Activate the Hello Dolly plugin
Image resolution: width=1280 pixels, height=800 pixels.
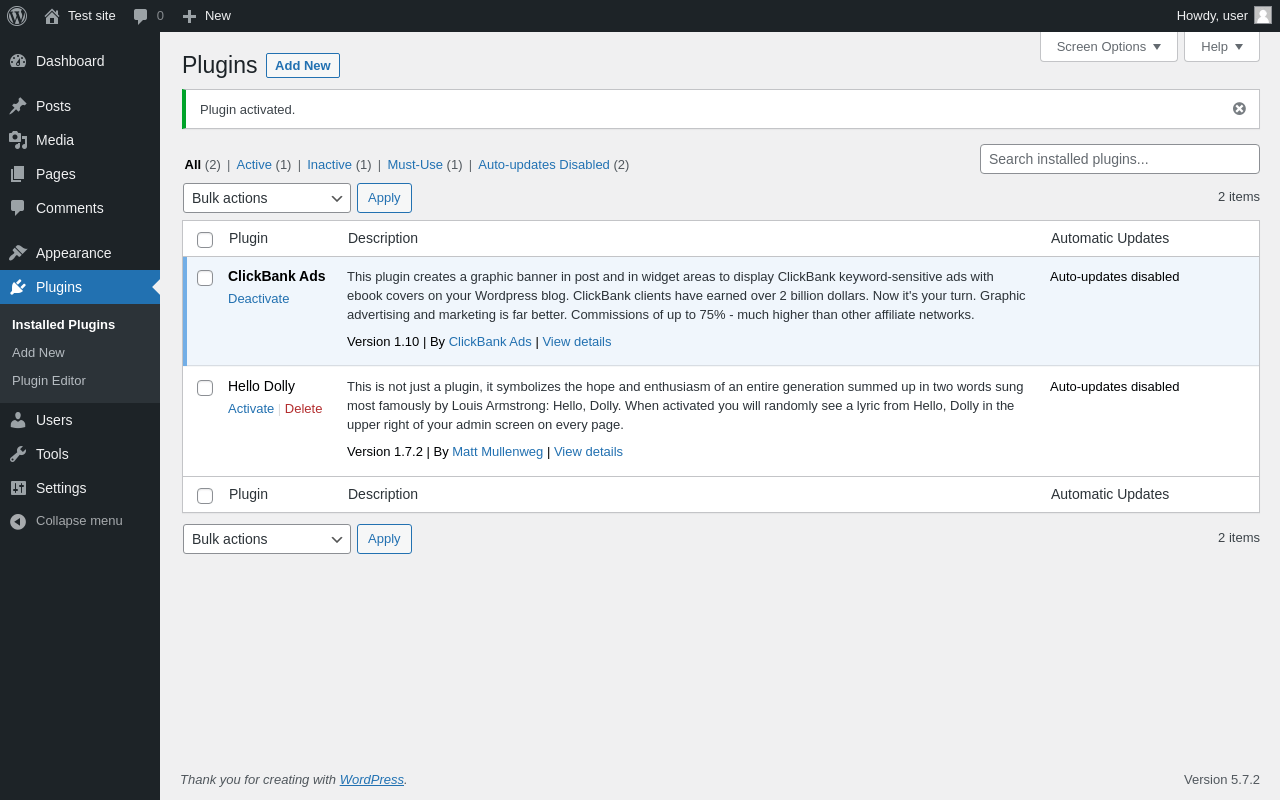251,409
